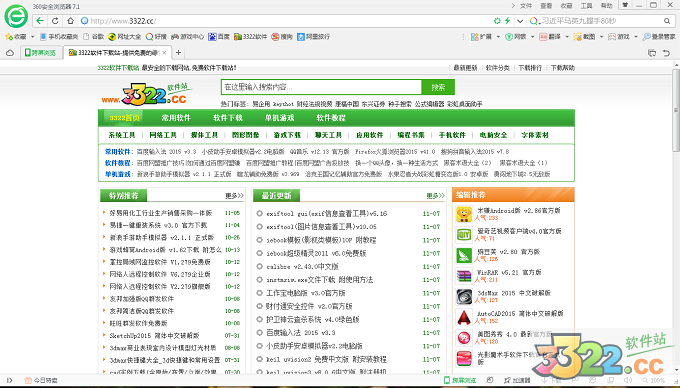Reload the page with the refresh icon
The image size is (680, 388).
(55, 20)
